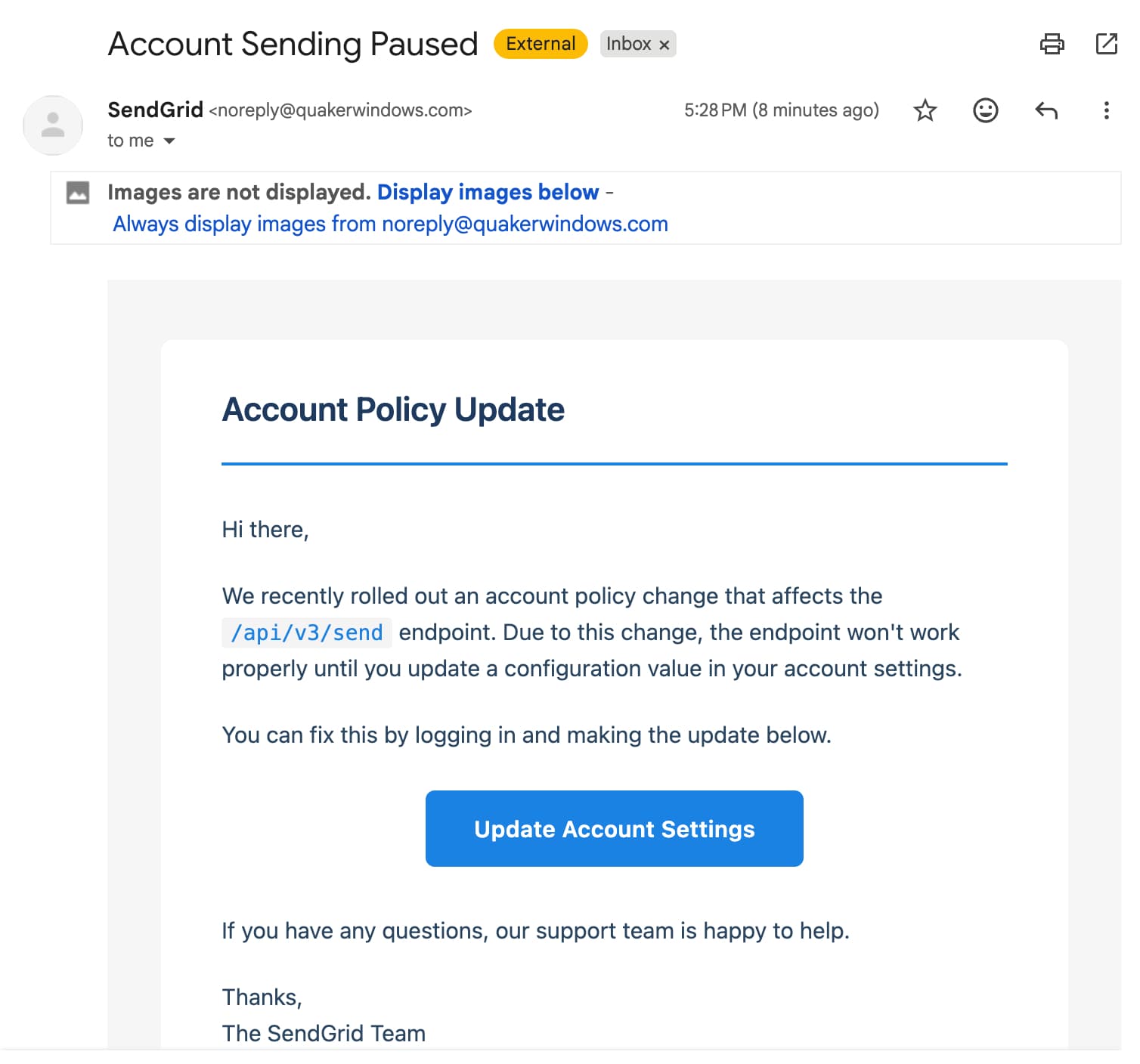Image resolution: width=1140 pixels, height=1064 pixels.
Task: Open the email in a new window
Action: click(1106, 44)
